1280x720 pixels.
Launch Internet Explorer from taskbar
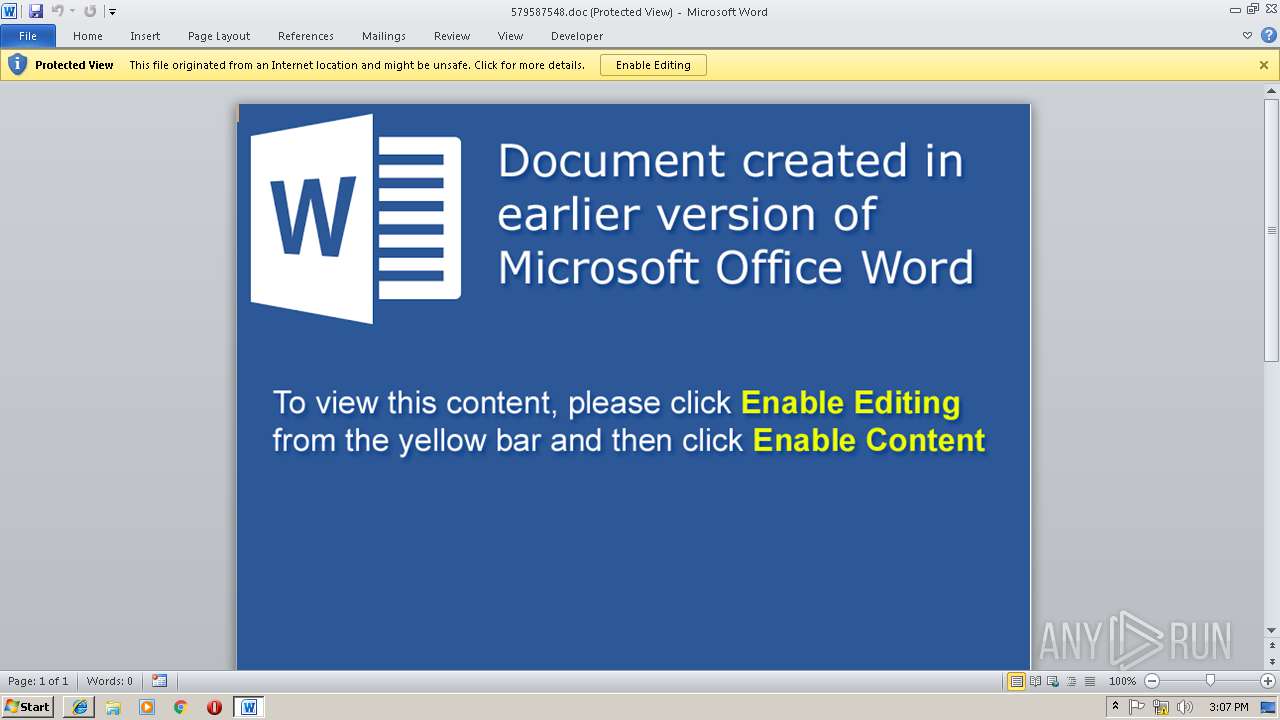point(80,707)
